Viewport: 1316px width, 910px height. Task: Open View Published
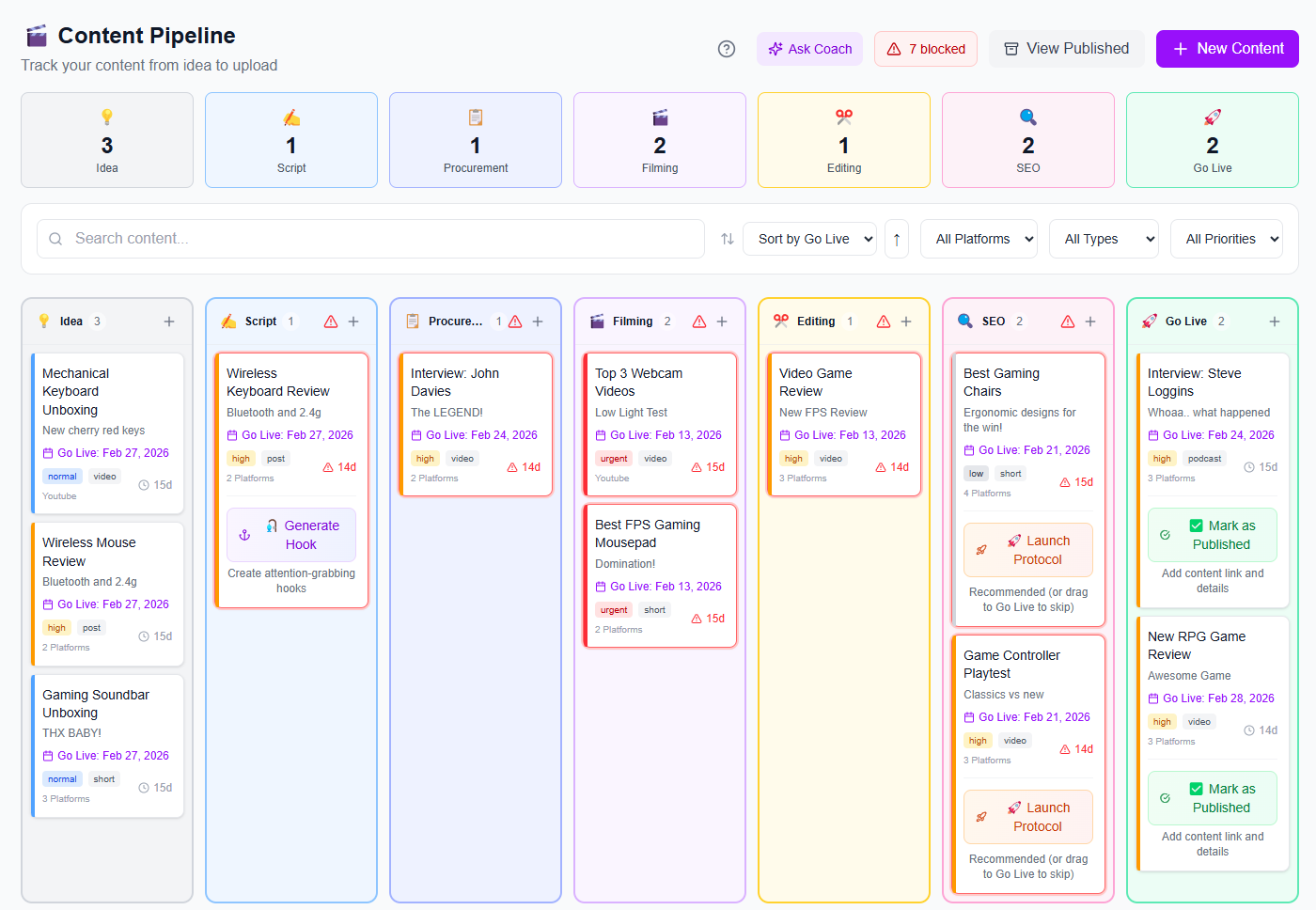(1066, 49)
